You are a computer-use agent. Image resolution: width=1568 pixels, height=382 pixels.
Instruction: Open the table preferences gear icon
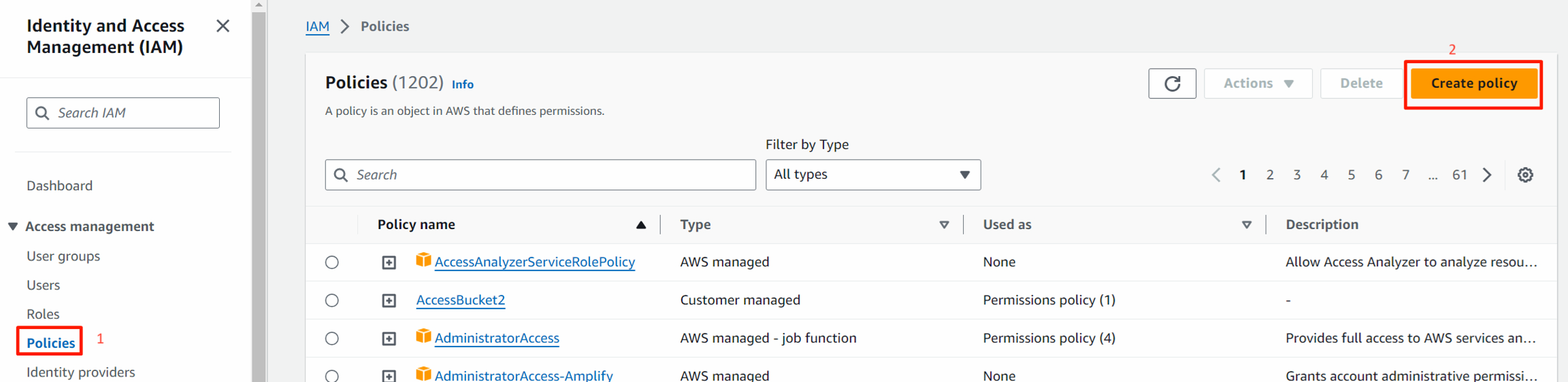tap(1525, 175)
